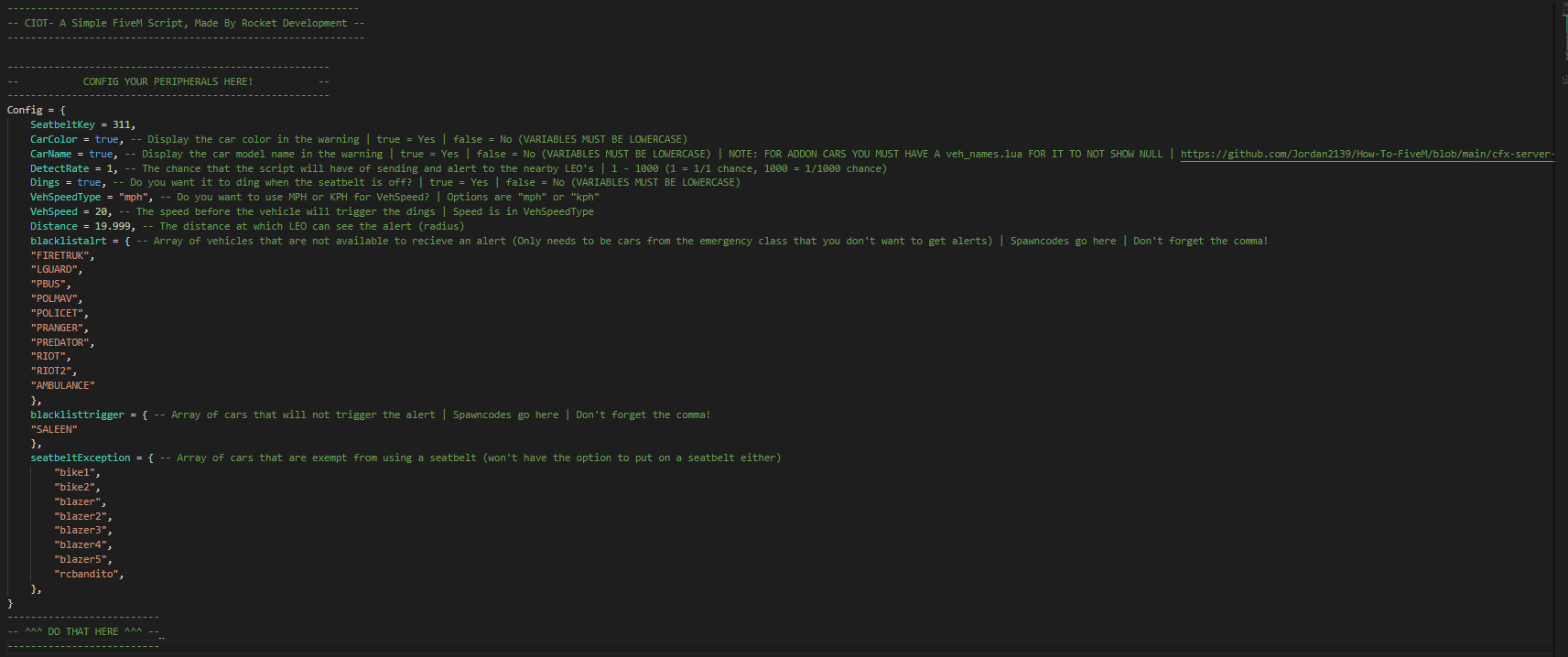Click the "FIRETRUK" blacklist entry
Viewport: 1568px width, 657px height.
pos(60,255)
